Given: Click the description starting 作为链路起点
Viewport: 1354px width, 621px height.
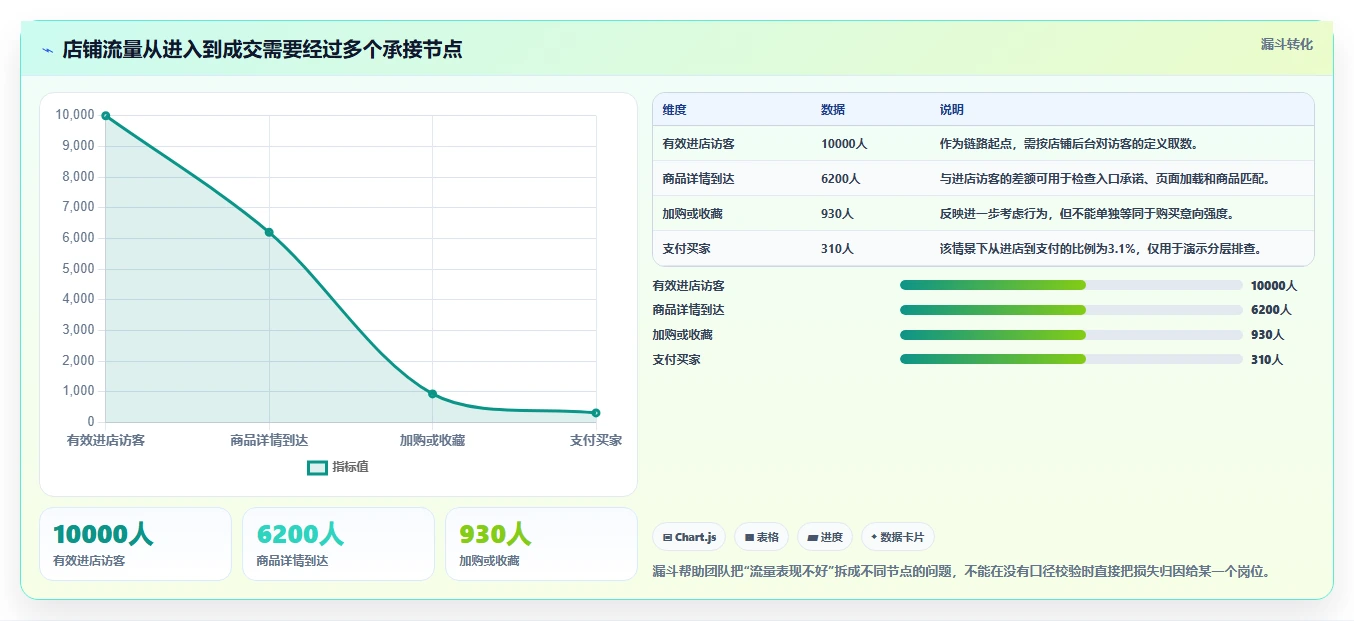Looking at the screenshot, I should [x=1069, y=144].
